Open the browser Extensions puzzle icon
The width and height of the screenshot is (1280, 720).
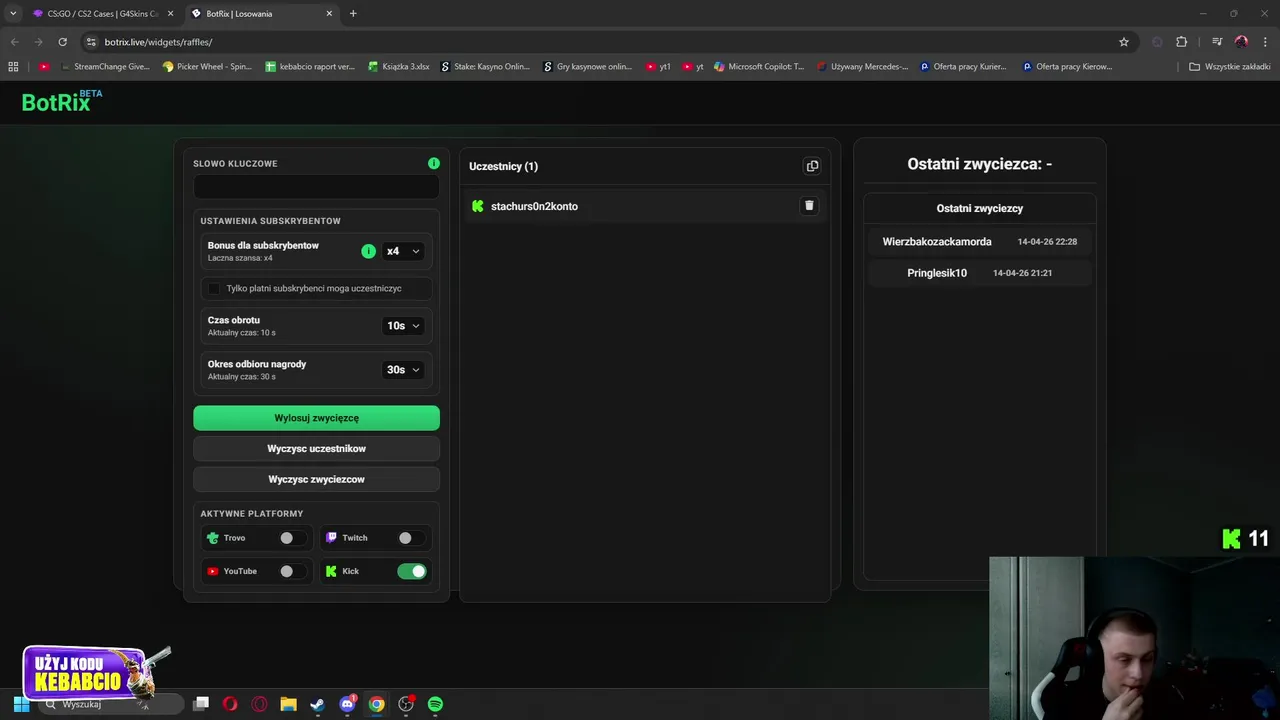[1182, 42]
